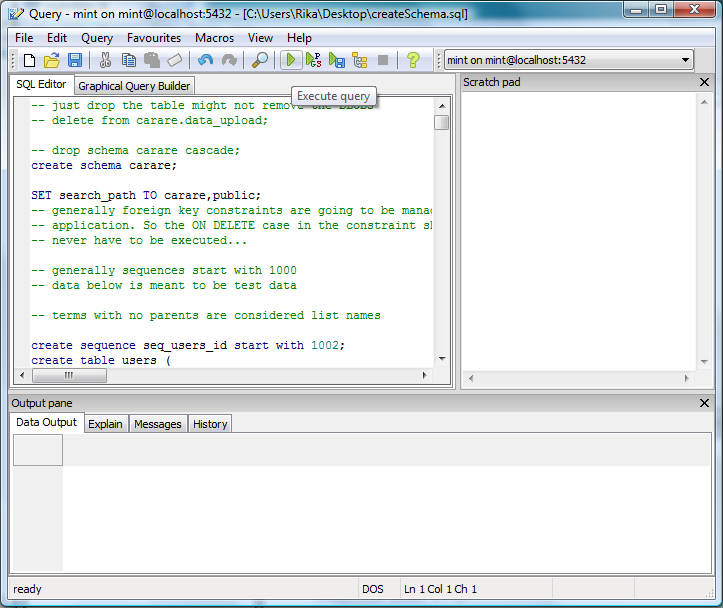This screenshot has height=608, width=723.
Task: Click the 'terms with no parents' comment line
Action: (x=206, y=315)
